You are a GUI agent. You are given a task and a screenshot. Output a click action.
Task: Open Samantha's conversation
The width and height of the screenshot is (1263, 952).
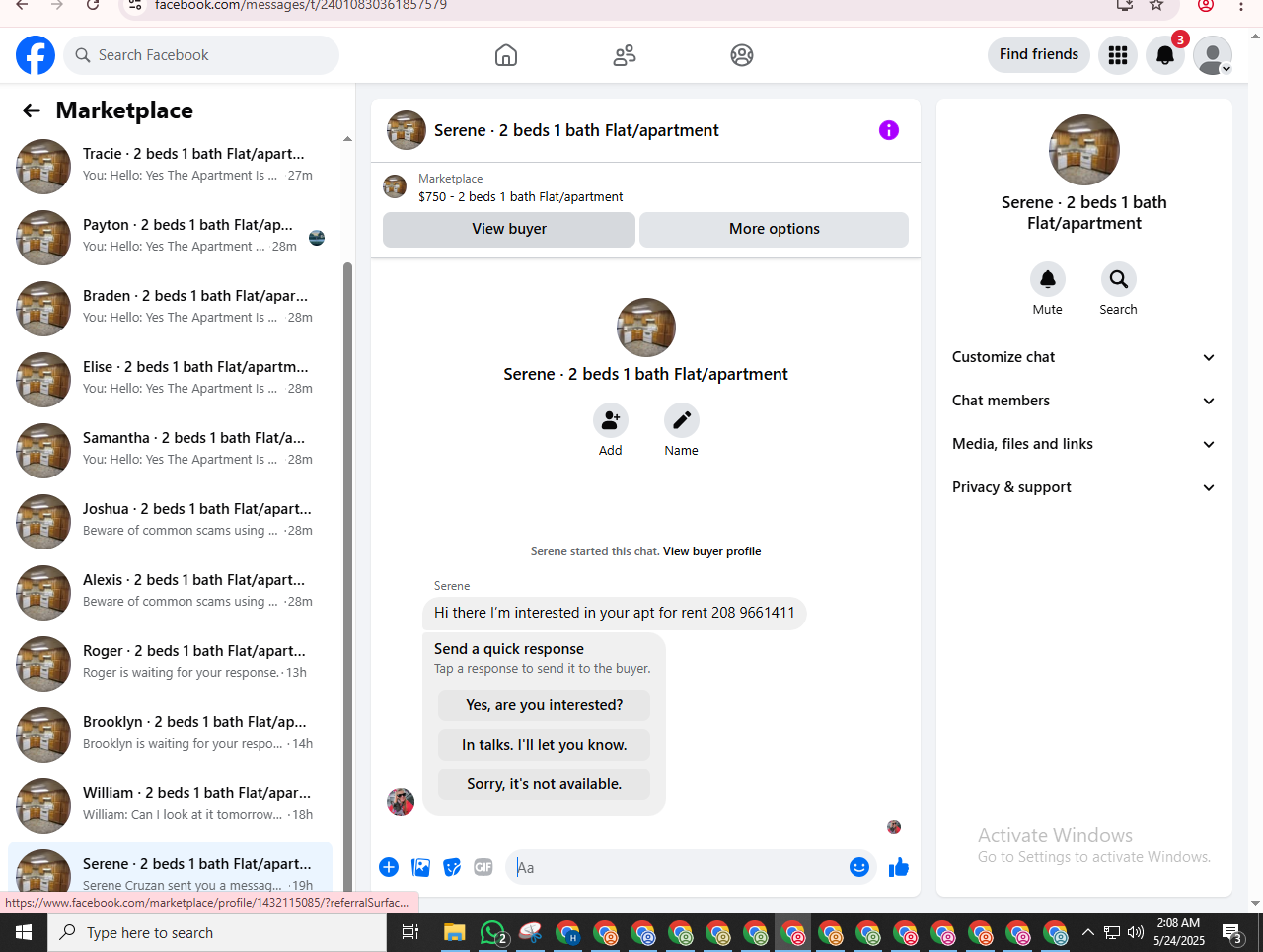click(x=170, y=451)
